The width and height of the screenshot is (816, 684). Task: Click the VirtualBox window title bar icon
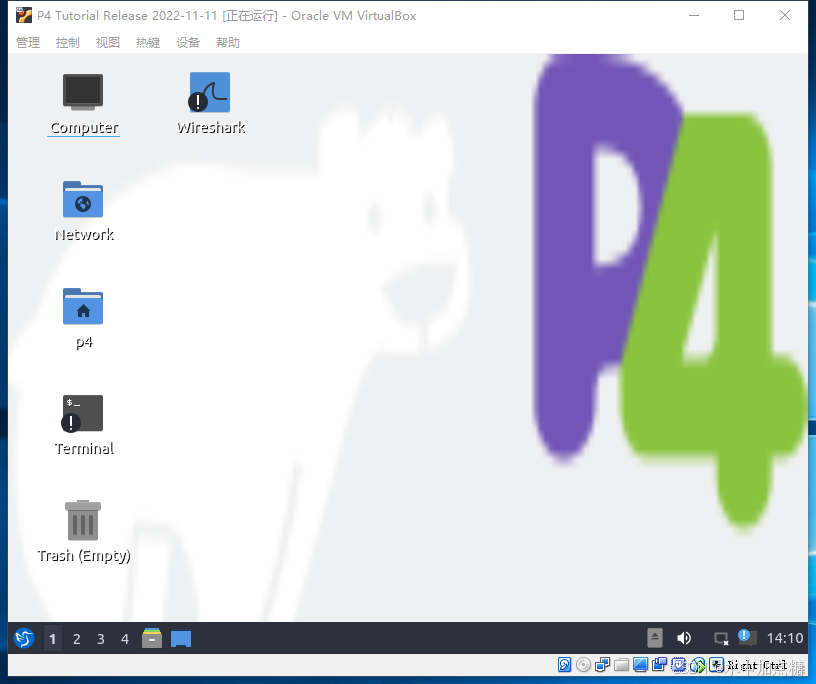point(23,15)
